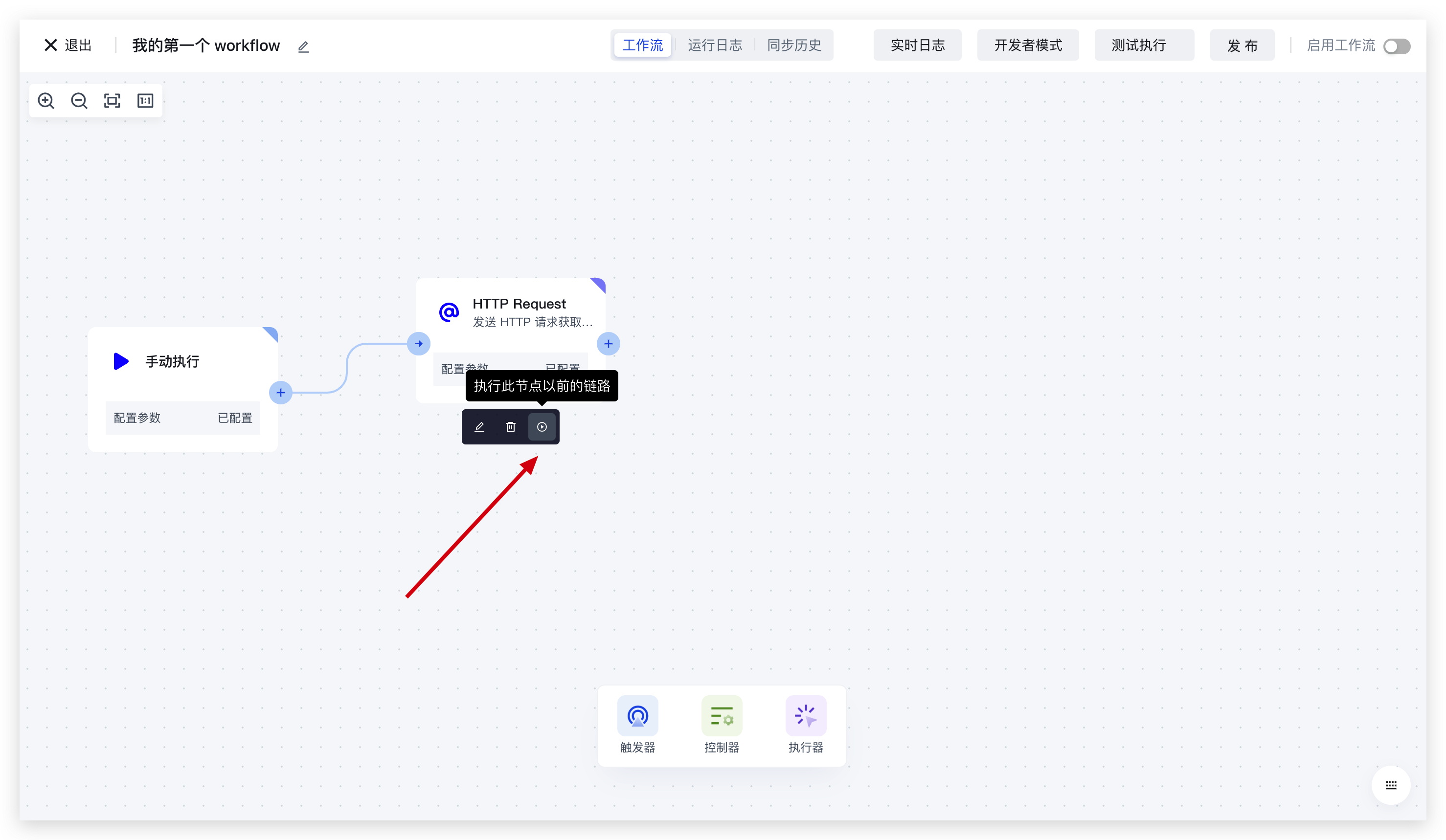Reset canvas to 1:1 scale
This screenshot has height=840, width=1446.
pos(145,101)
